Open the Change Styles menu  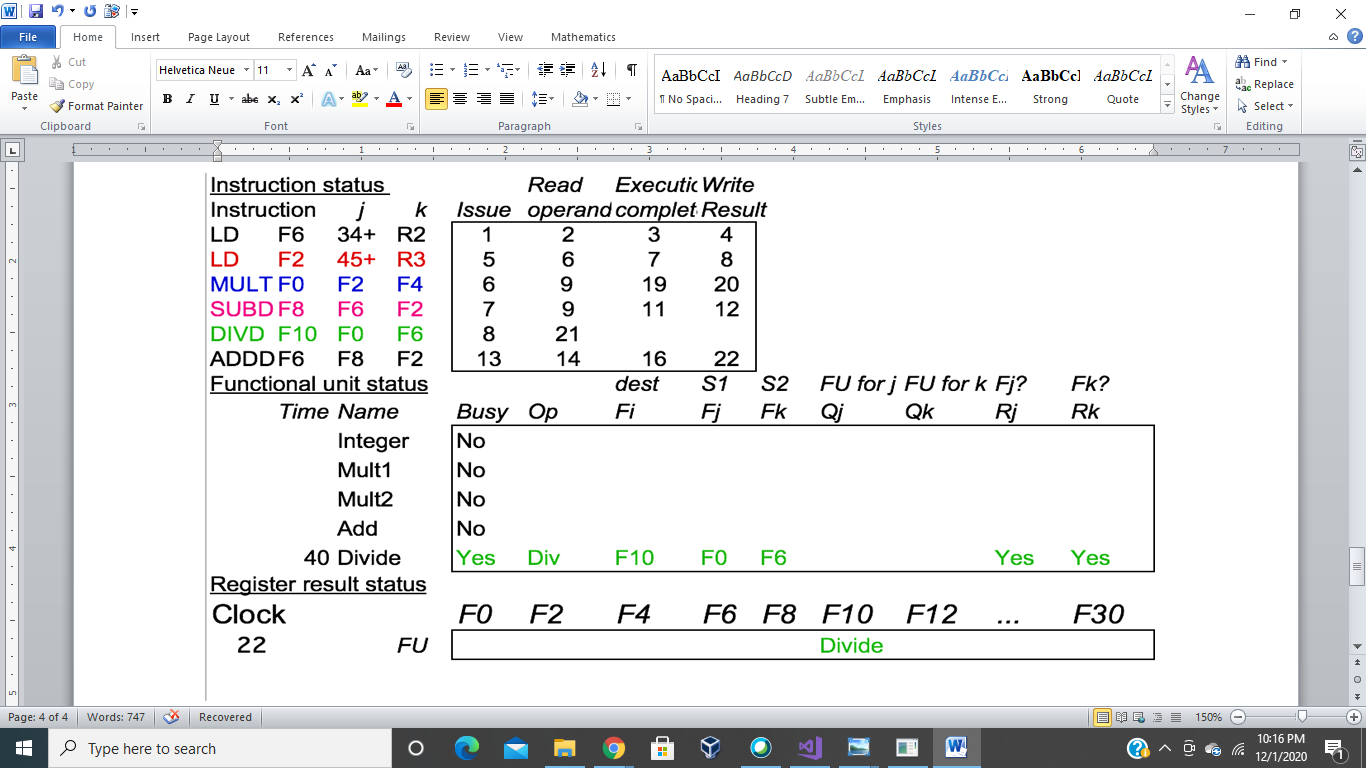[x=1199, y=84]
